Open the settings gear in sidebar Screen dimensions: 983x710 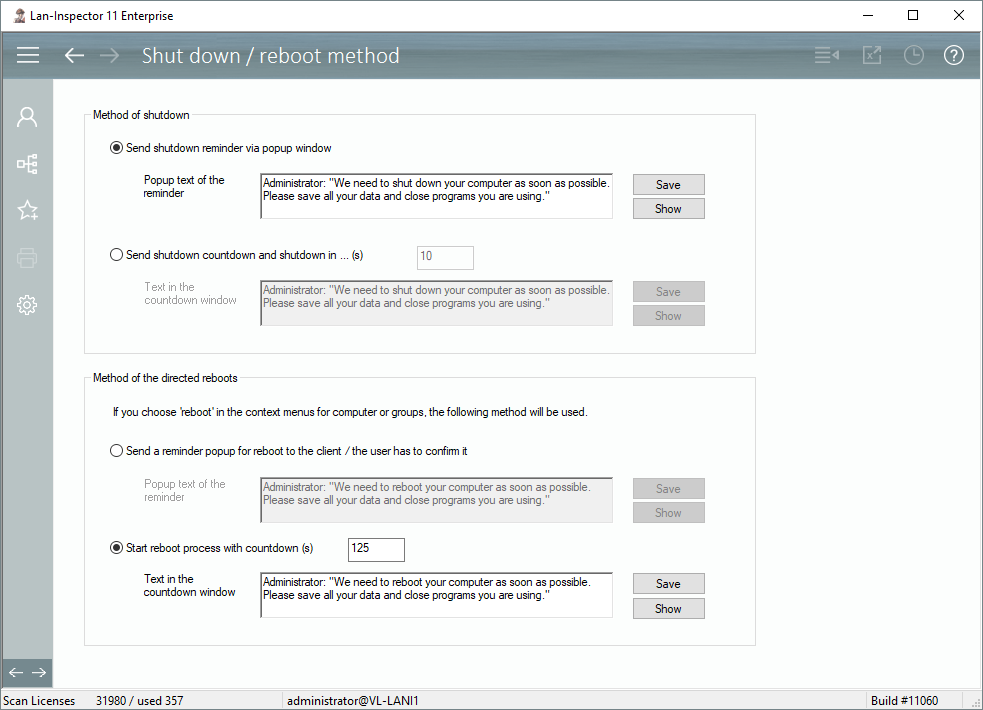click(x=27, y=306)
